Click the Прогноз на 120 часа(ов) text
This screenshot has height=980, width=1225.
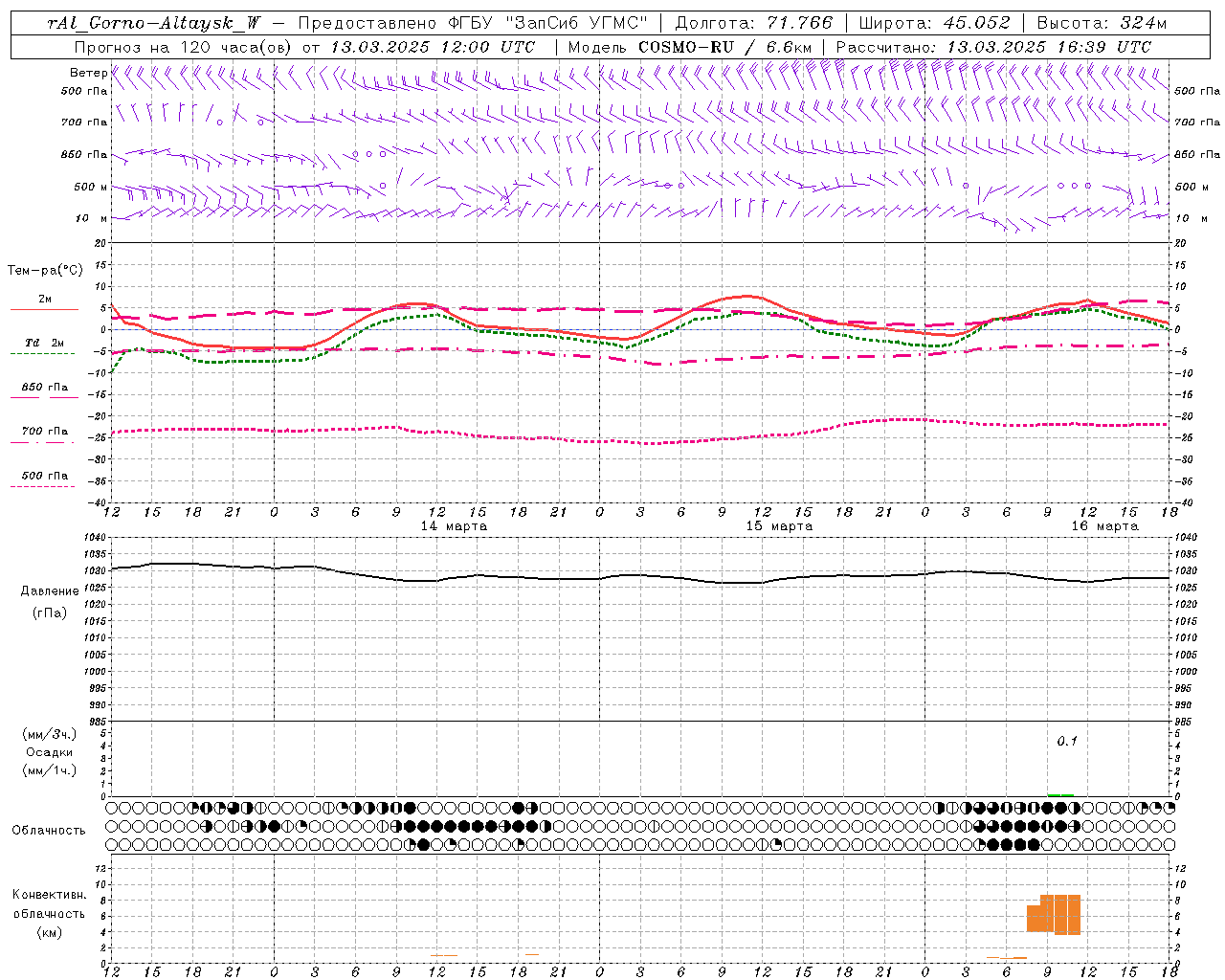pos(184,47)
